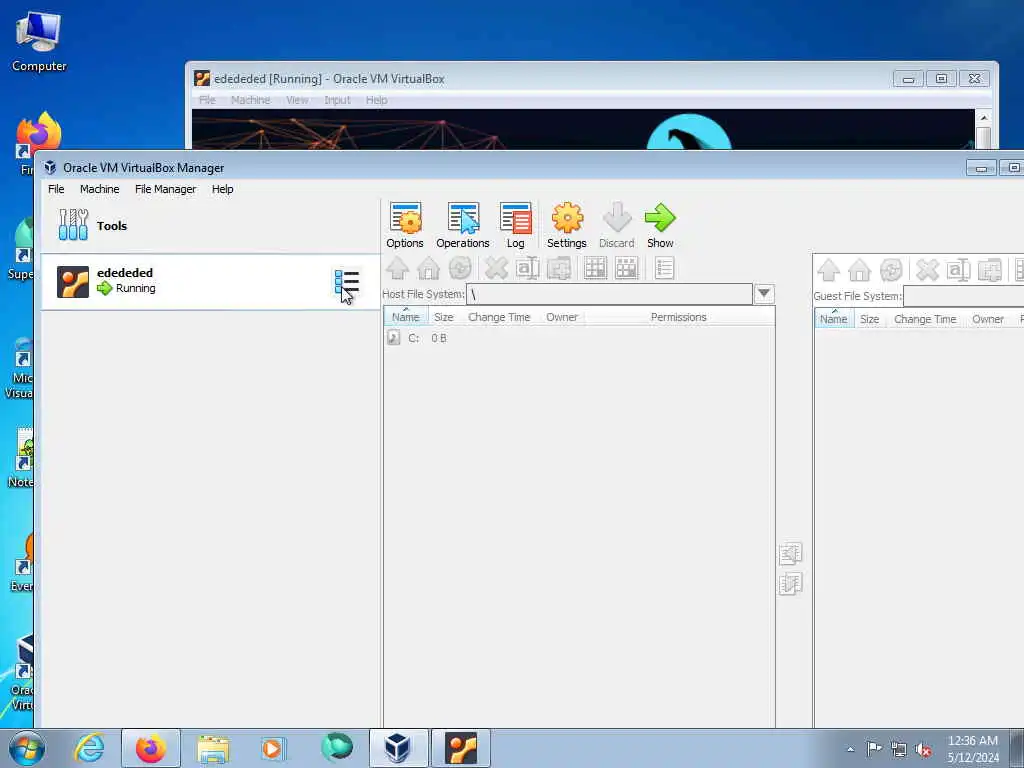Go to home directory in host panel
The width and height of the screenshot is (1024, 768).
pyautogui.click(x=428, y=268)
